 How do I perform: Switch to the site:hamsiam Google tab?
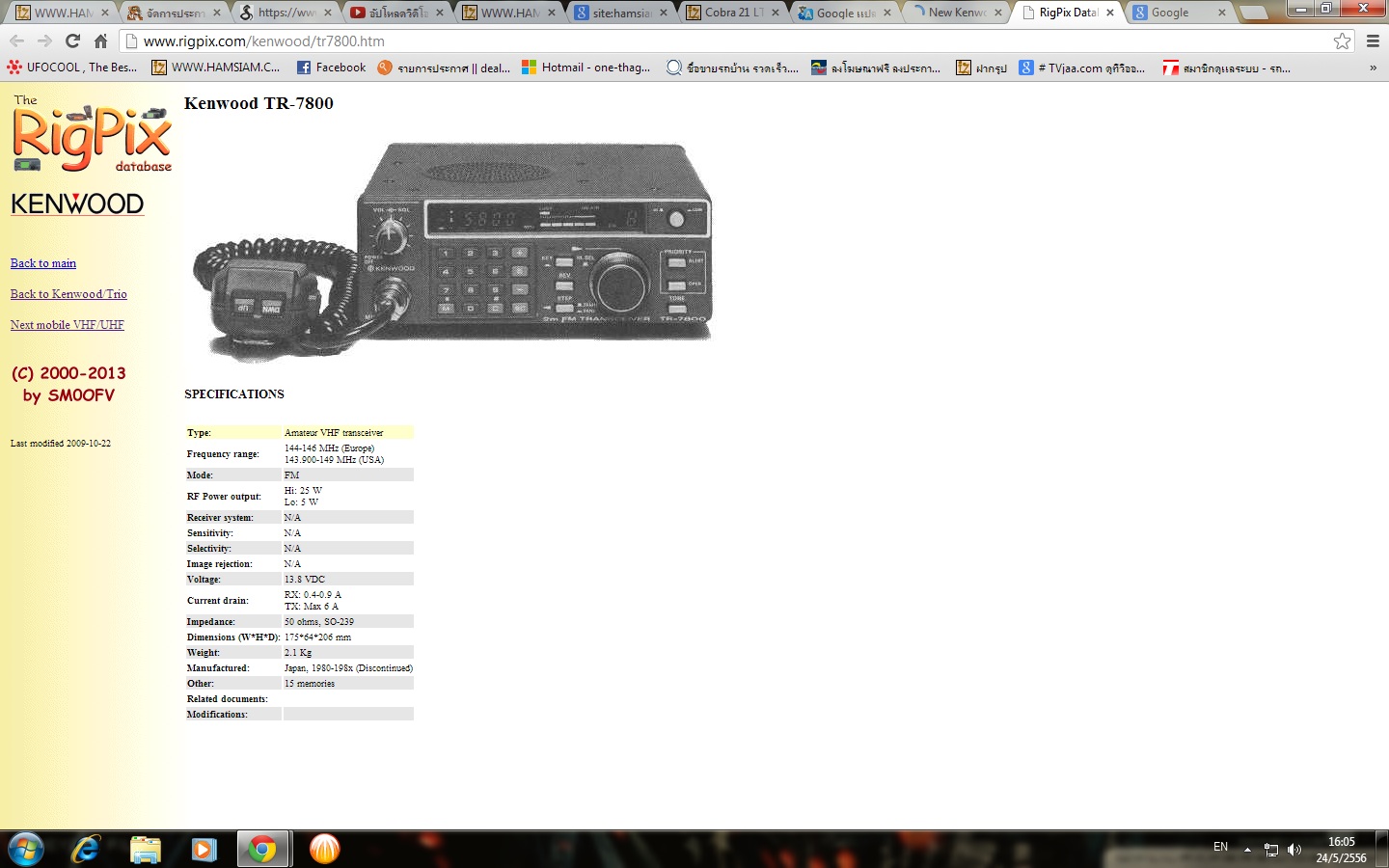point(621,13)
